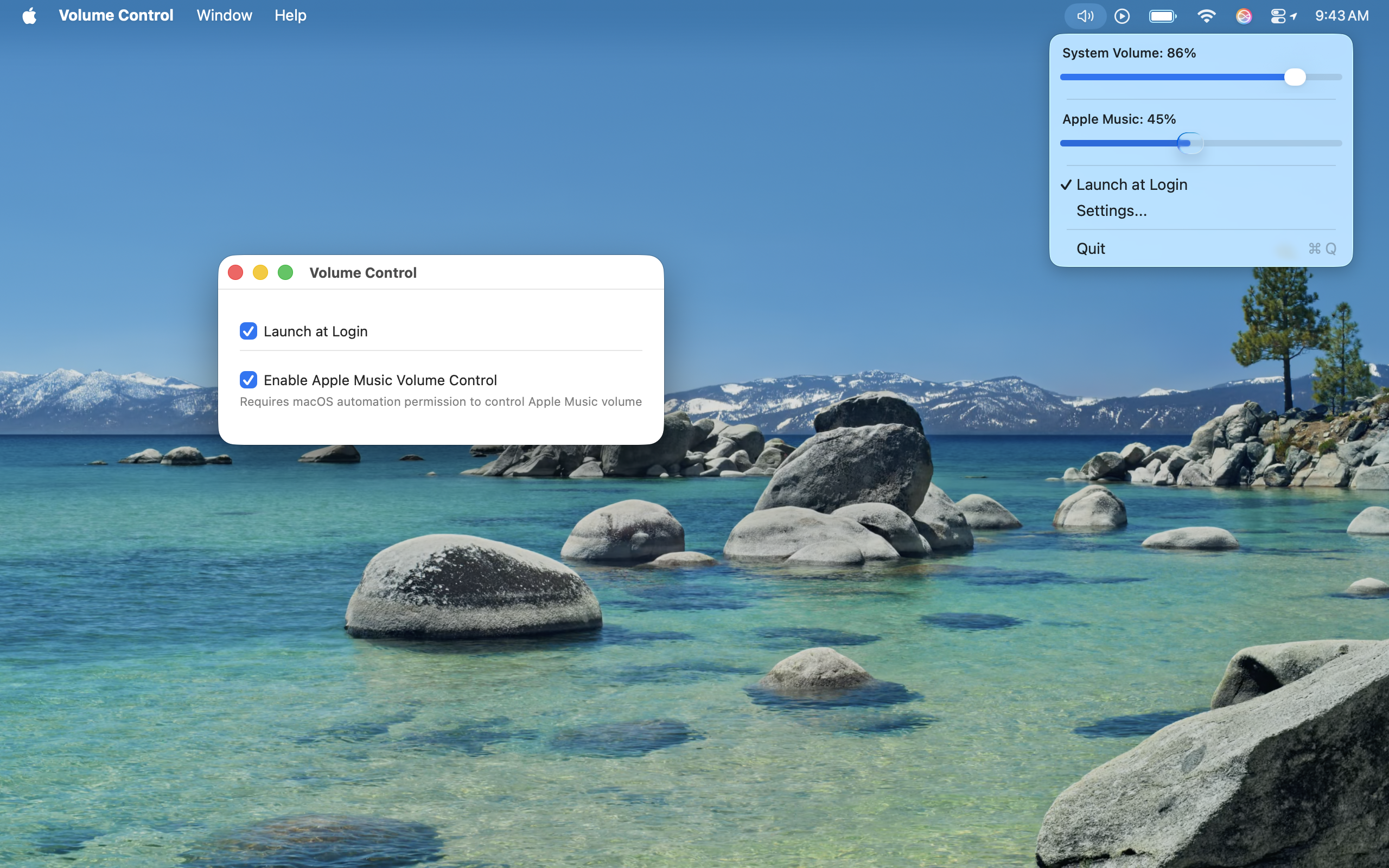Select Quit in the volume dropdown
Screen dimensions: 1389x868
coord(1091,248)
